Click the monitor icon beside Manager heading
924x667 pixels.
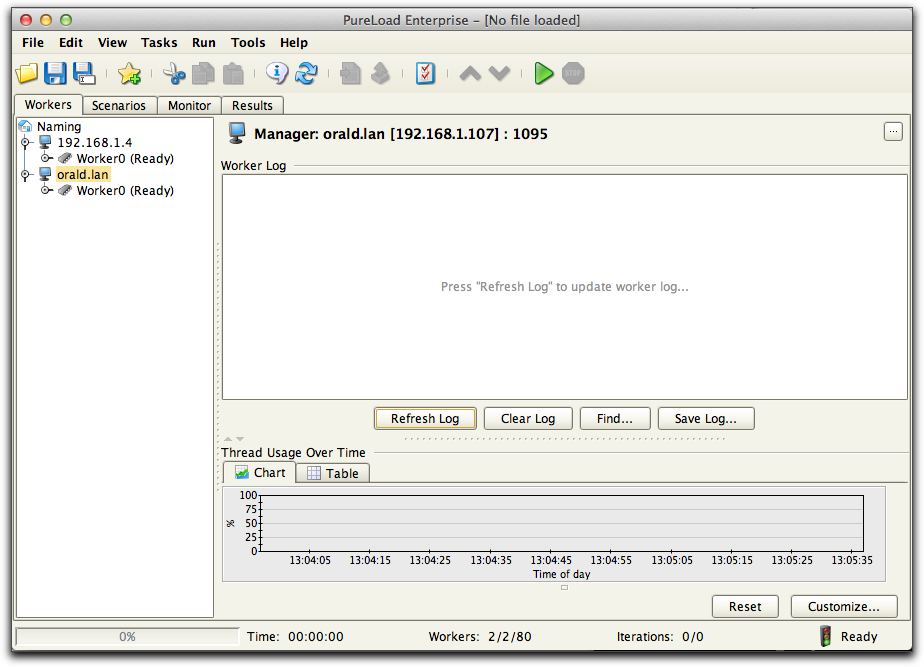coord(237,133)
